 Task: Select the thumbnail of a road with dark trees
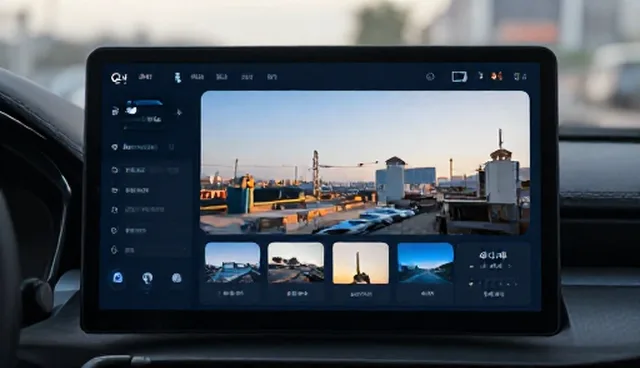pos(296,263)
